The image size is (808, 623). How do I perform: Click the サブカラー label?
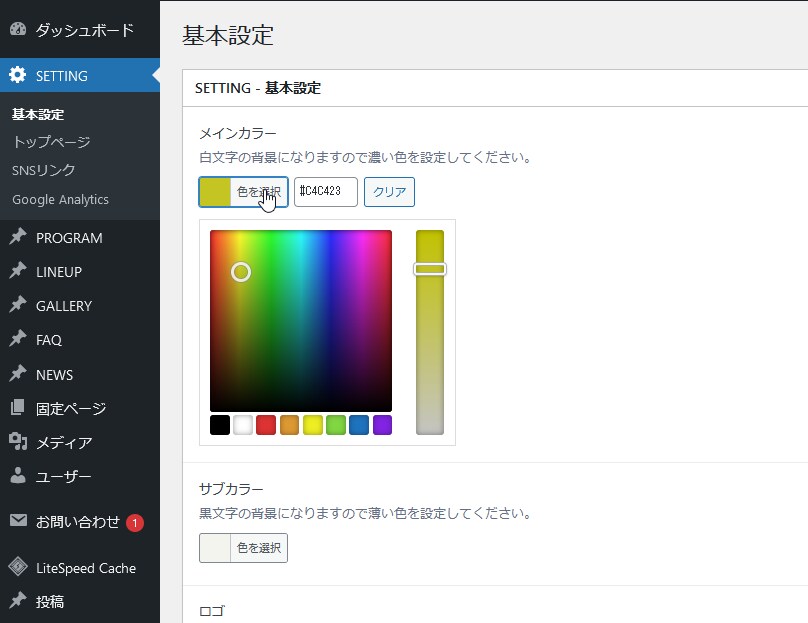(x=231, y=489)
